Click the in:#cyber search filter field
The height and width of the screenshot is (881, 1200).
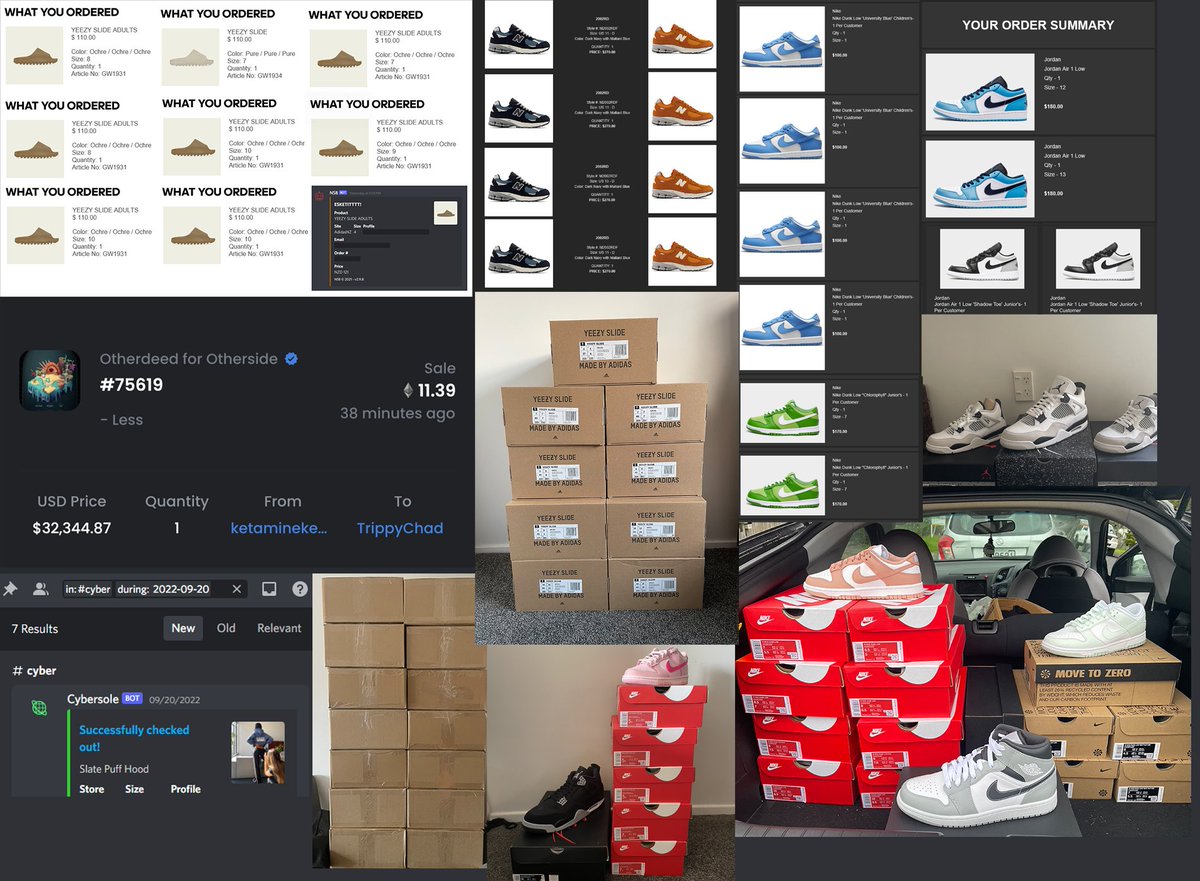88,589
